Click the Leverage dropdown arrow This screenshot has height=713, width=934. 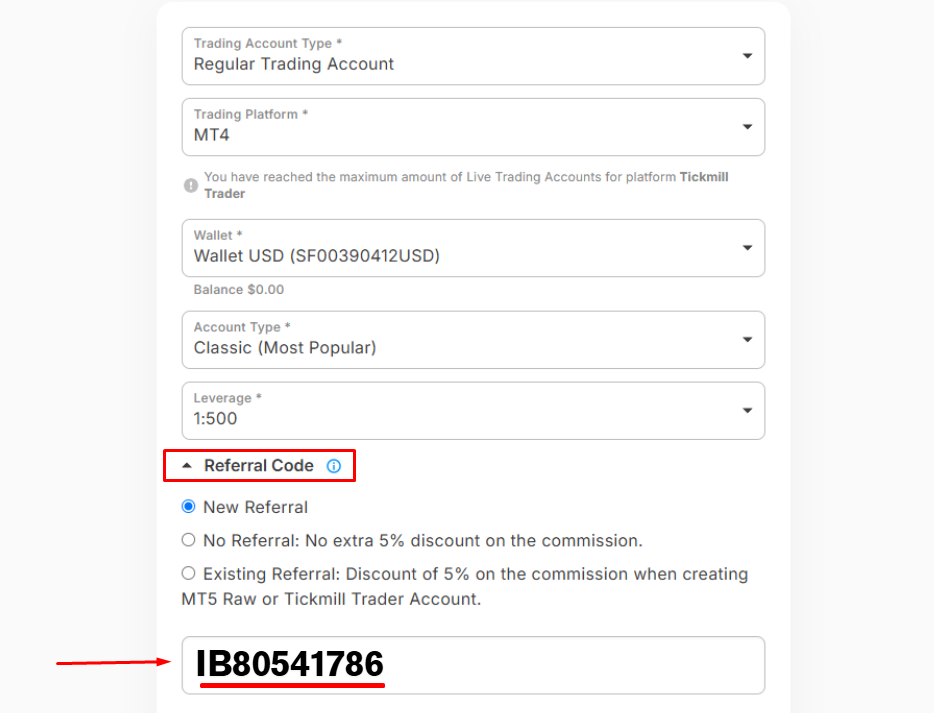[x=747, y=411]
